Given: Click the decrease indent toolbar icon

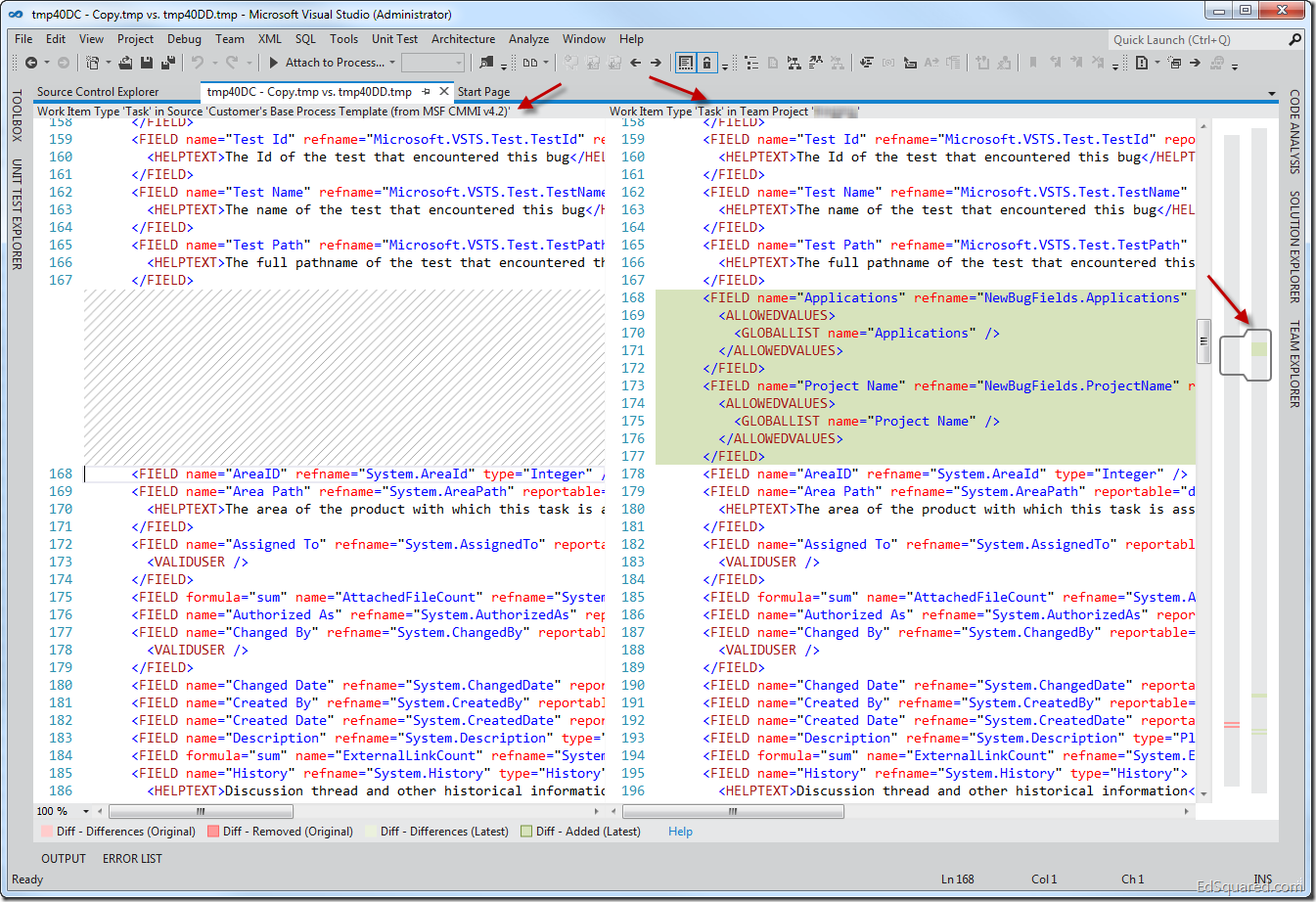Looking at the screenshot, I should pos(866,63).
